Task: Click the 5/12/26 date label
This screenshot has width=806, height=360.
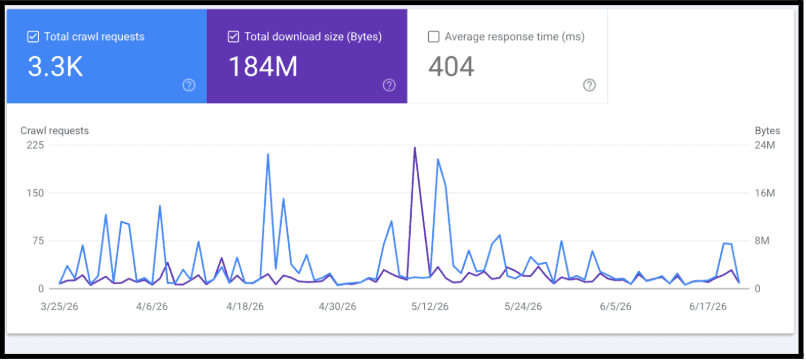Action: tap(430, 307)
